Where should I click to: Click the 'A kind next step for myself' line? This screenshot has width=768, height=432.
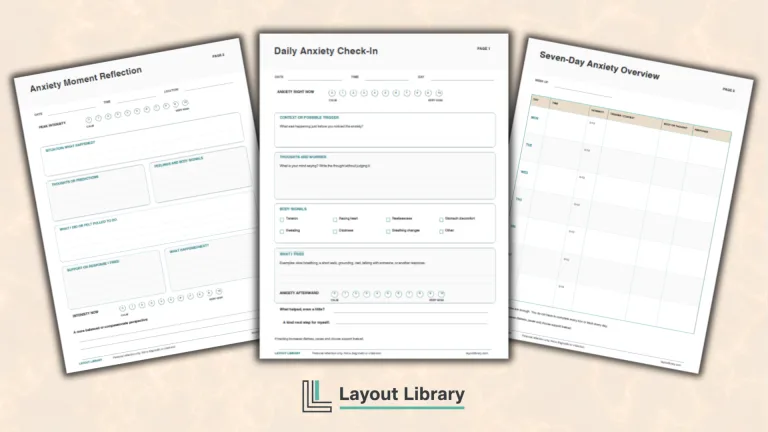pyautogui.click(x=412, y=323)
